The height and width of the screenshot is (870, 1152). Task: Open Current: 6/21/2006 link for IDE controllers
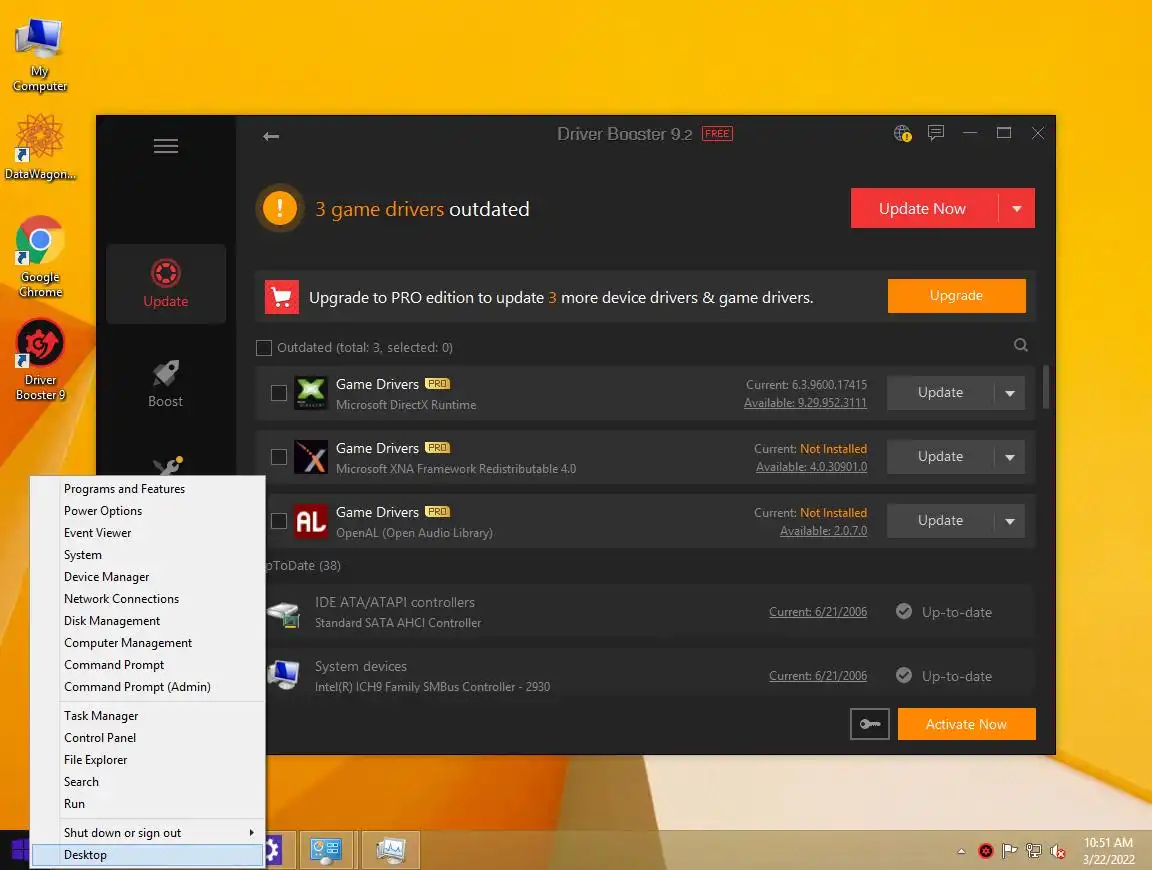818,611
